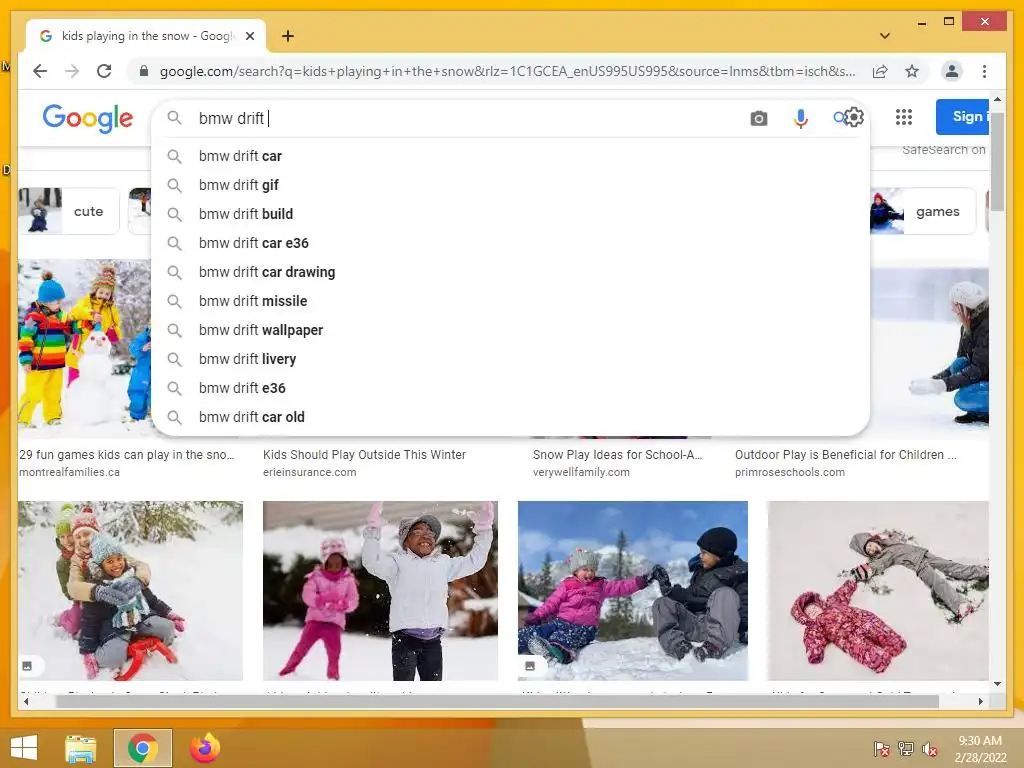Open the Chrome profile avatar
The image size is (1024, 768).
click(x=952, y=71)
